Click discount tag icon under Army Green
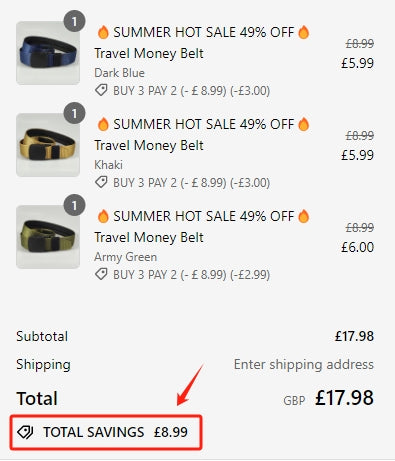395x461 pixels. tap(101, 274)
